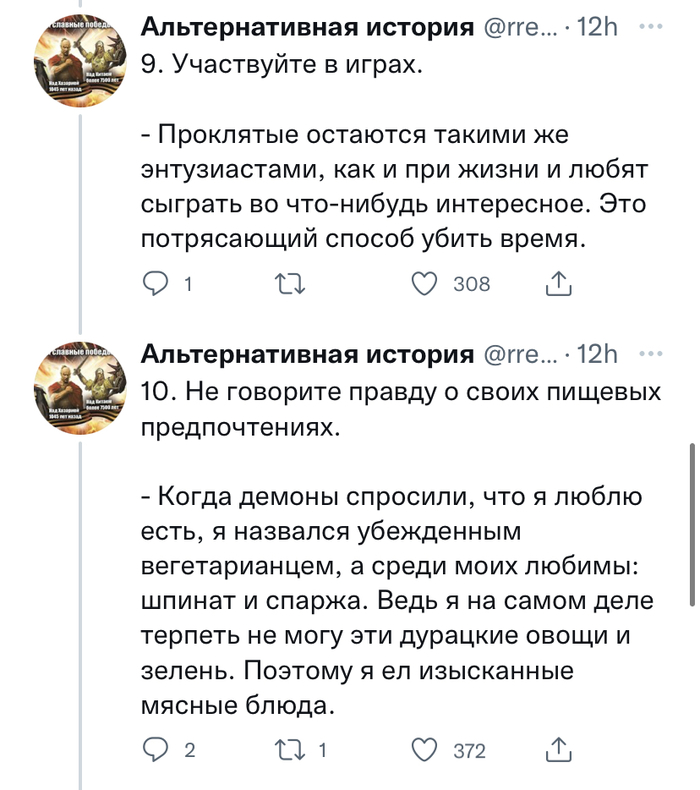Share the tweet about food preferences
The height and width of the screenshot is (790, 700).
click(x=559, y=750)
